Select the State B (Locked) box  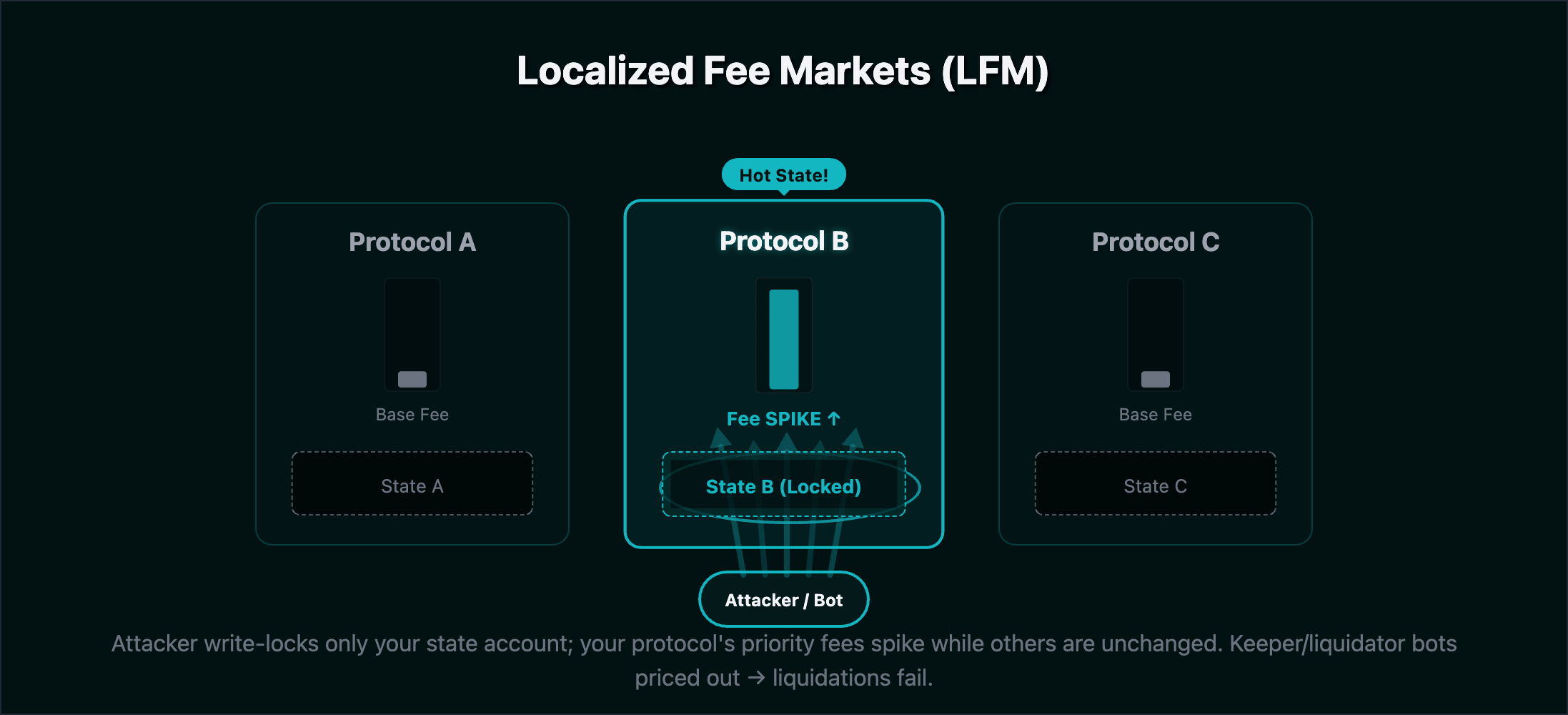click(783, 486)
